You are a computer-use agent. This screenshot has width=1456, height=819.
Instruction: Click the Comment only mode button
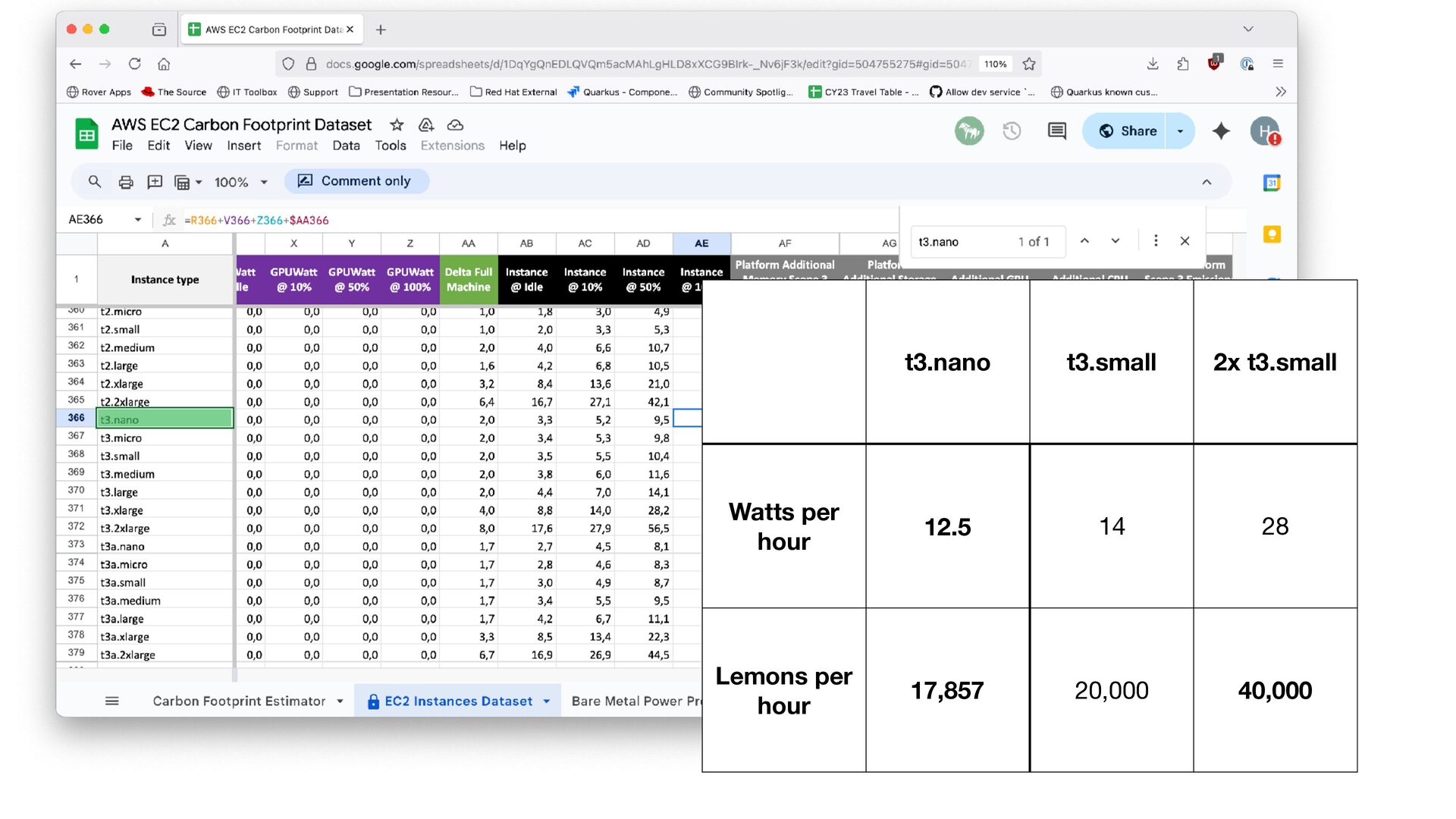click(356, 181)
